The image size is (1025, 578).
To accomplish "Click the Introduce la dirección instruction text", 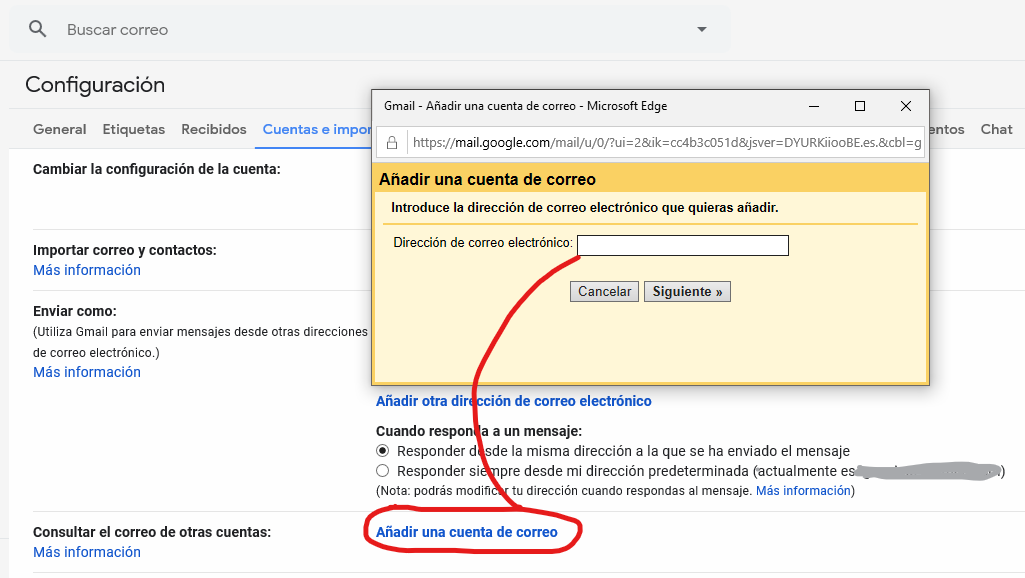I will click(584, 208).
